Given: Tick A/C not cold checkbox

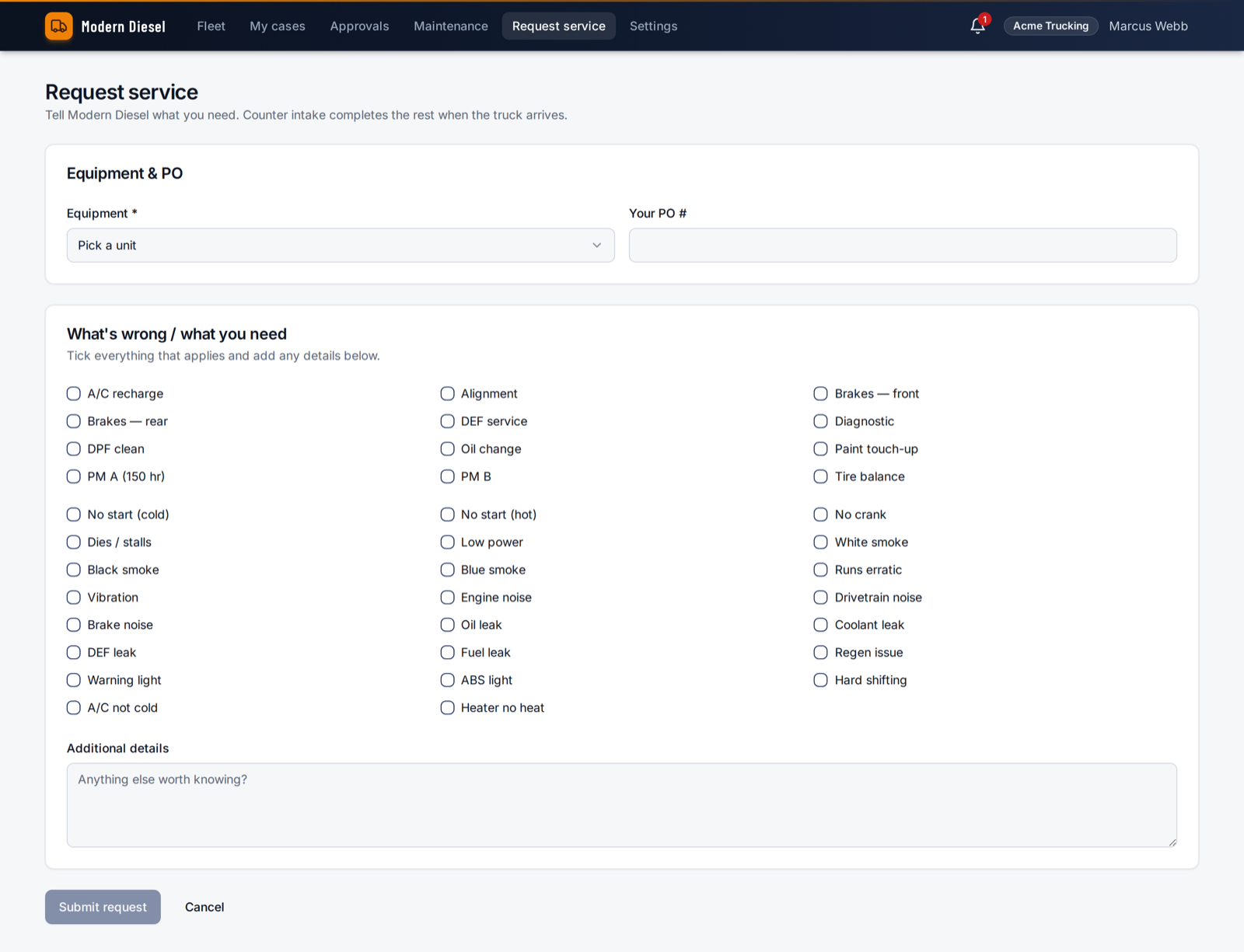Looking at the screenshot, I should click(x=74, y=707).
